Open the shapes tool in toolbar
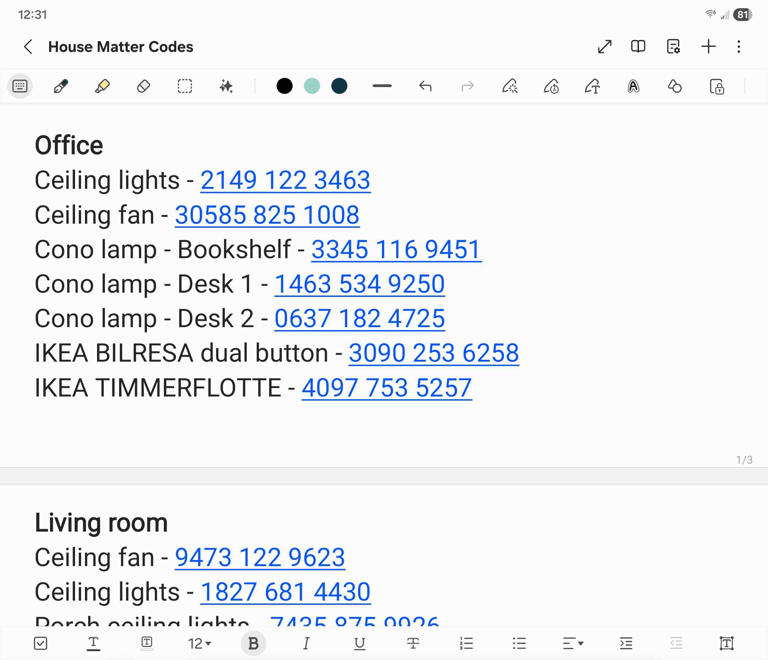Viewport: 768px width, 660px height. pos(675,87)
